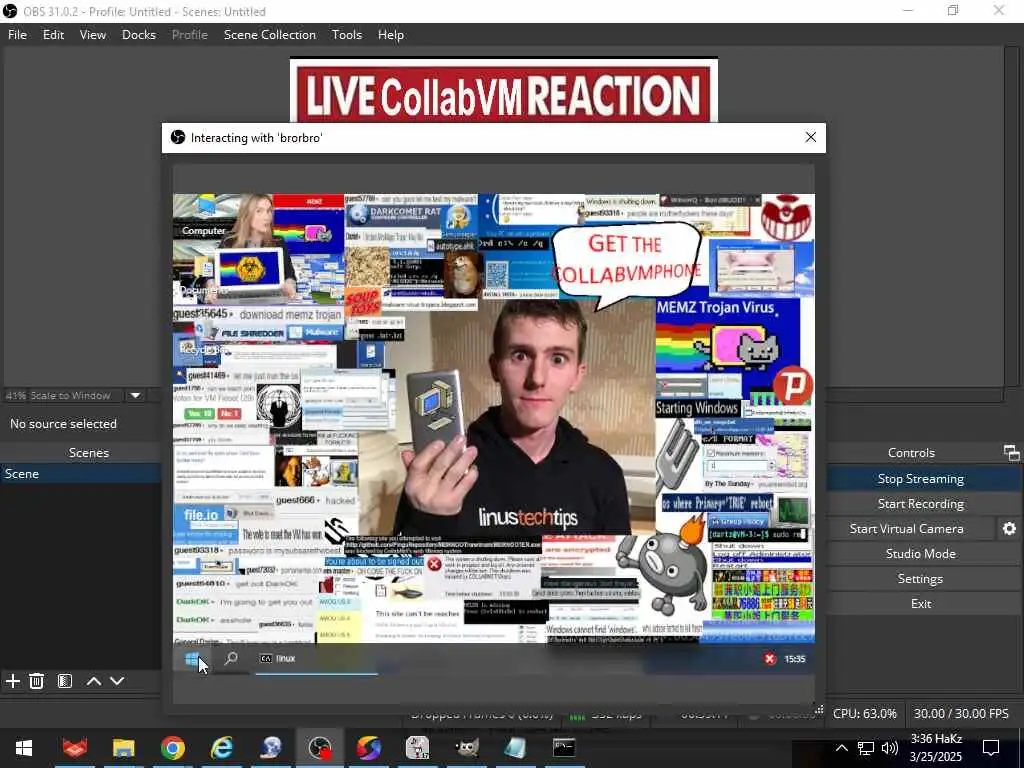This screenshot has width=1024, height=768.
Task: Open the View menu
Action: click(x=93, y=35)
